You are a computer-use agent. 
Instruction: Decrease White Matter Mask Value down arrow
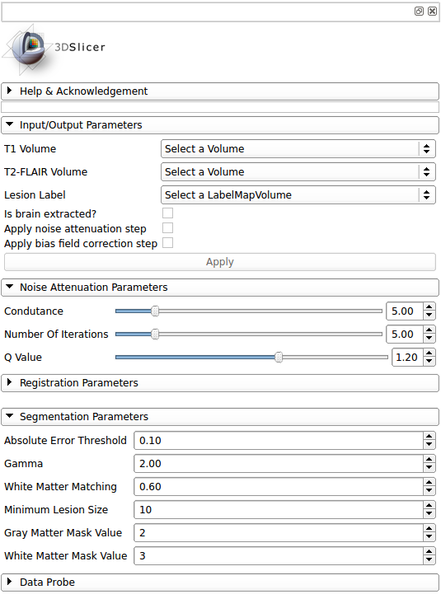[429, 560]
